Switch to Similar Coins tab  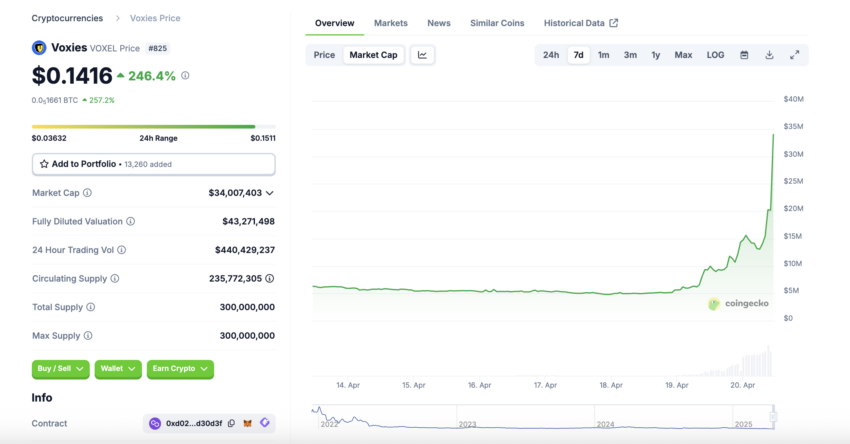click(x=497, y=23)
